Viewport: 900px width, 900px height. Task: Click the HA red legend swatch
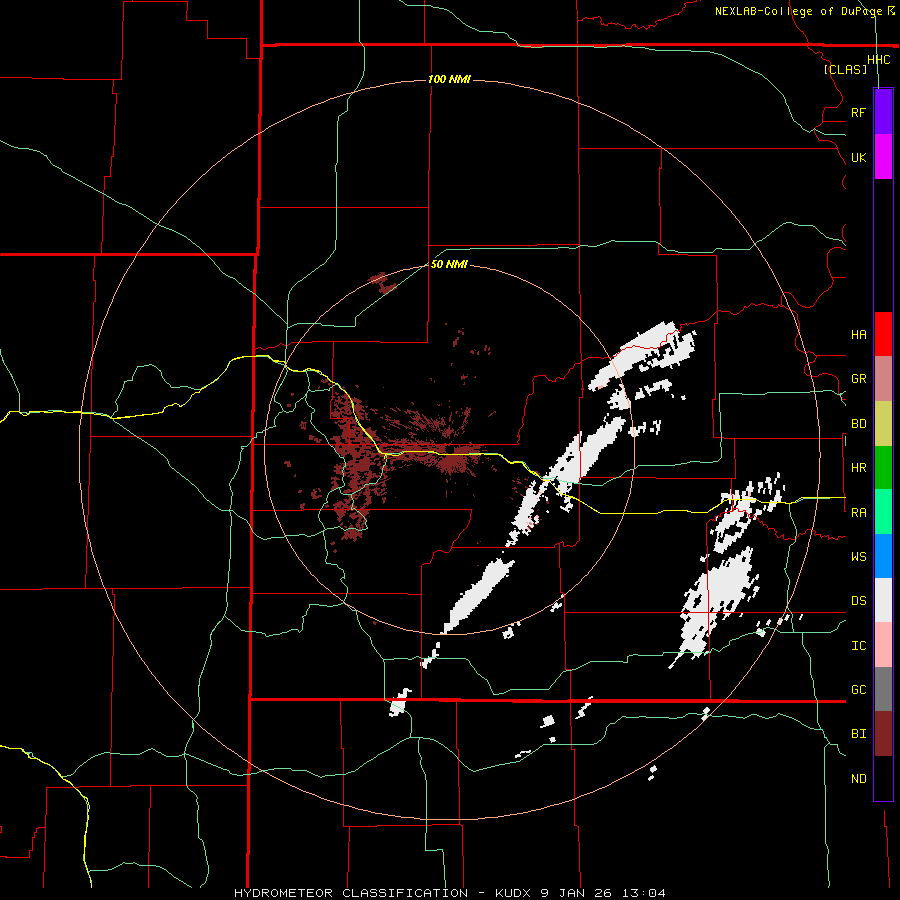click(x=883, y=334)
